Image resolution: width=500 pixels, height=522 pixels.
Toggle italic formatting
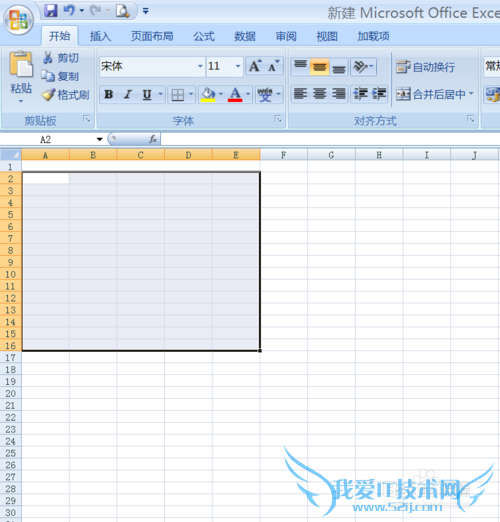click(x=127, y=95)
